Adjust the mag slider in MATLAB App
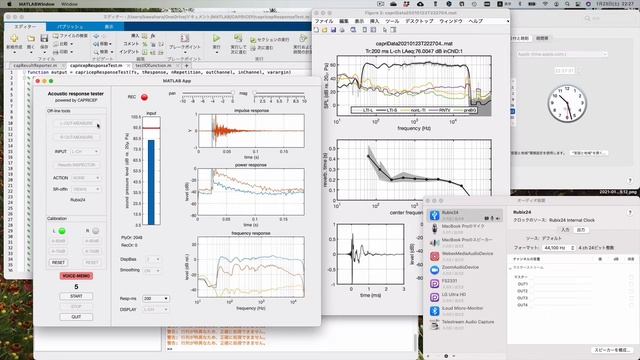The image size is (640, 360). pyautogui.click(x=279, y=94)
